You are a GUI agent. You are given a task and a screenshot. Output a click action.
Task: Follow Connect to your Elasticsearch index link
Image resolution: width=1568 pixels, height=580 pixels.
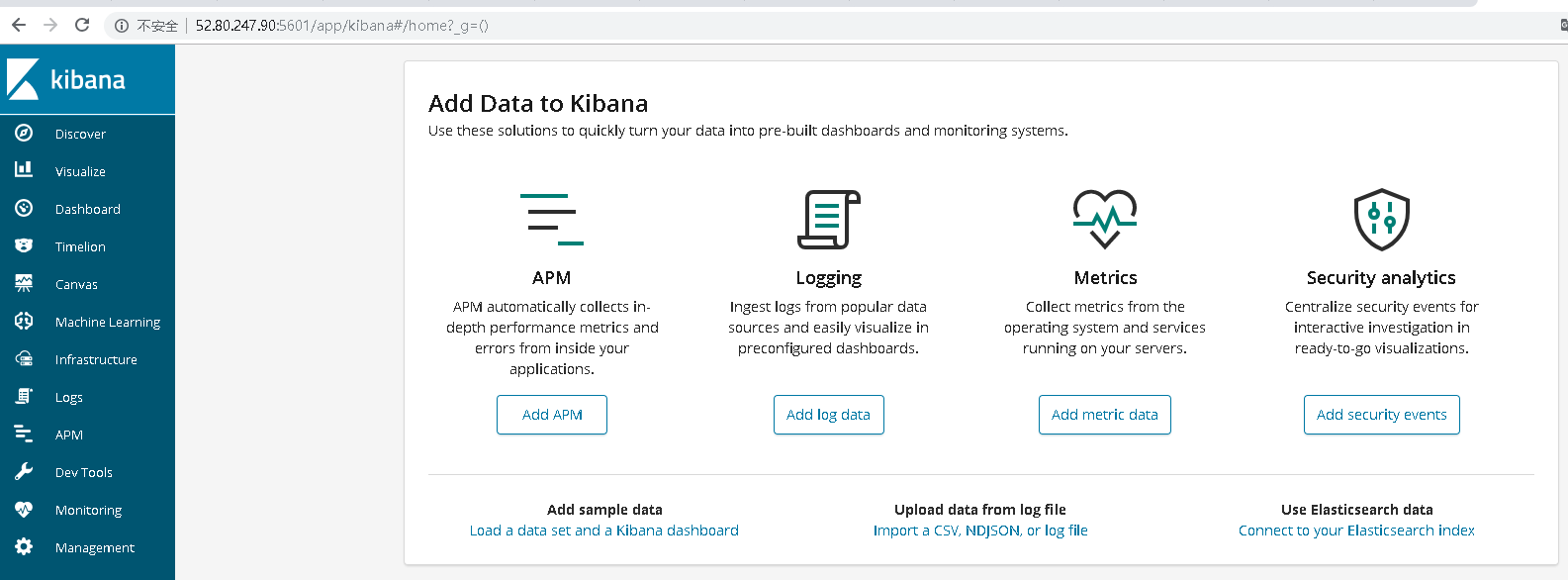pyautogui.click(x=1356, y=531)
